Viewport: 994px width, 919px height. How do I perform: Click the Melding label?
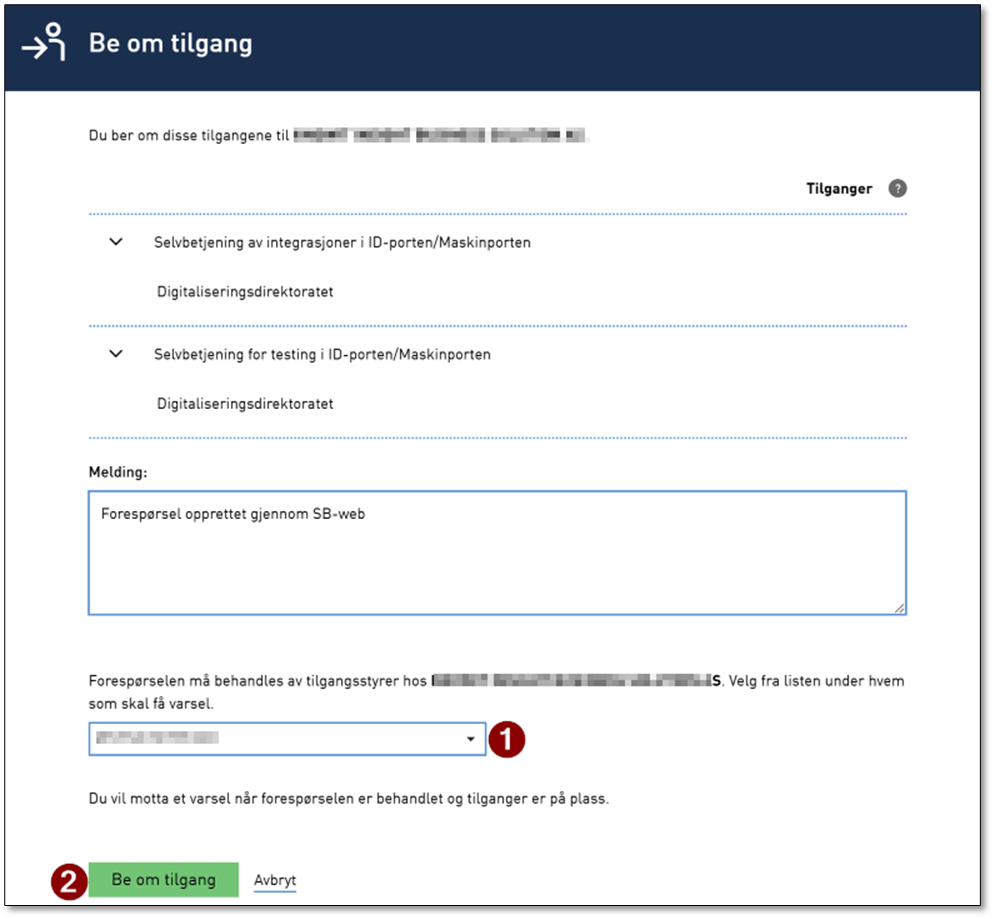coord(118,470)
